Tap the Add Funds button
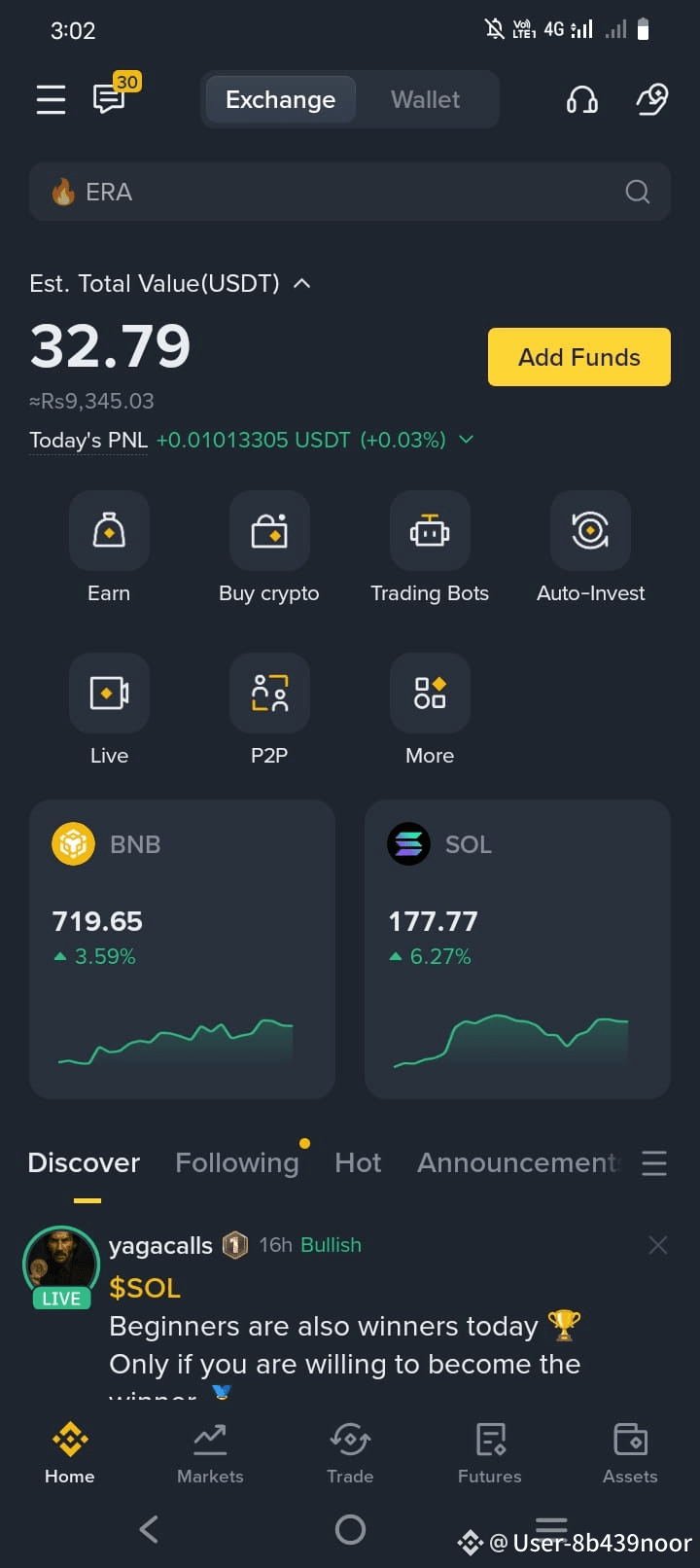The height and width of the screenshot is (1568, 700). (579, 357)
